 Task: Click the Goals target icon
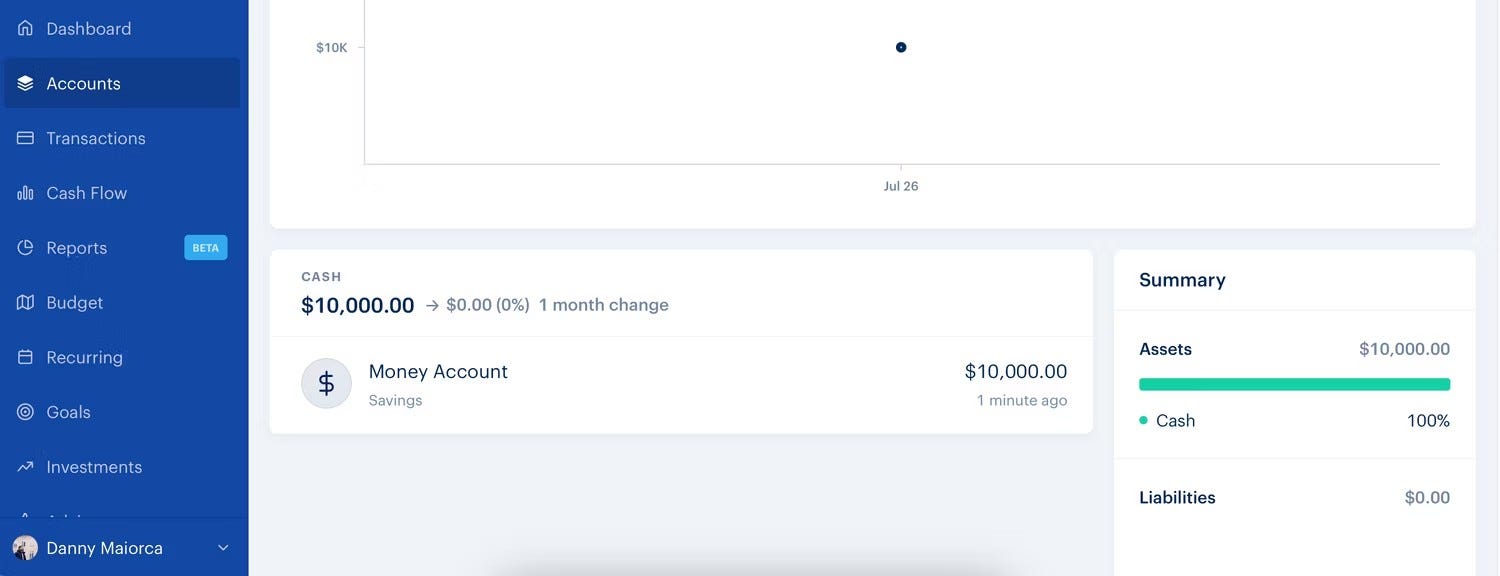[25, 412]
